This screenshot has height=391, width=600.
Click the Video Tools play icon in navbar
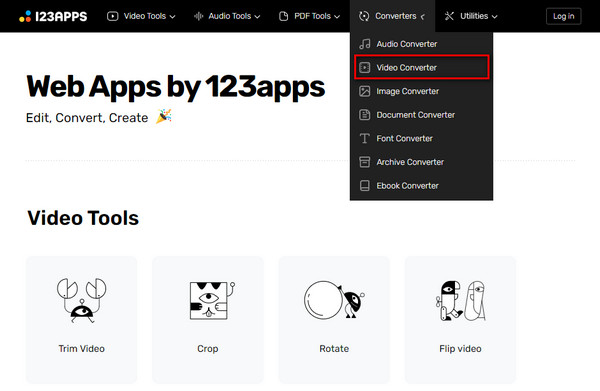click(112, 16)
